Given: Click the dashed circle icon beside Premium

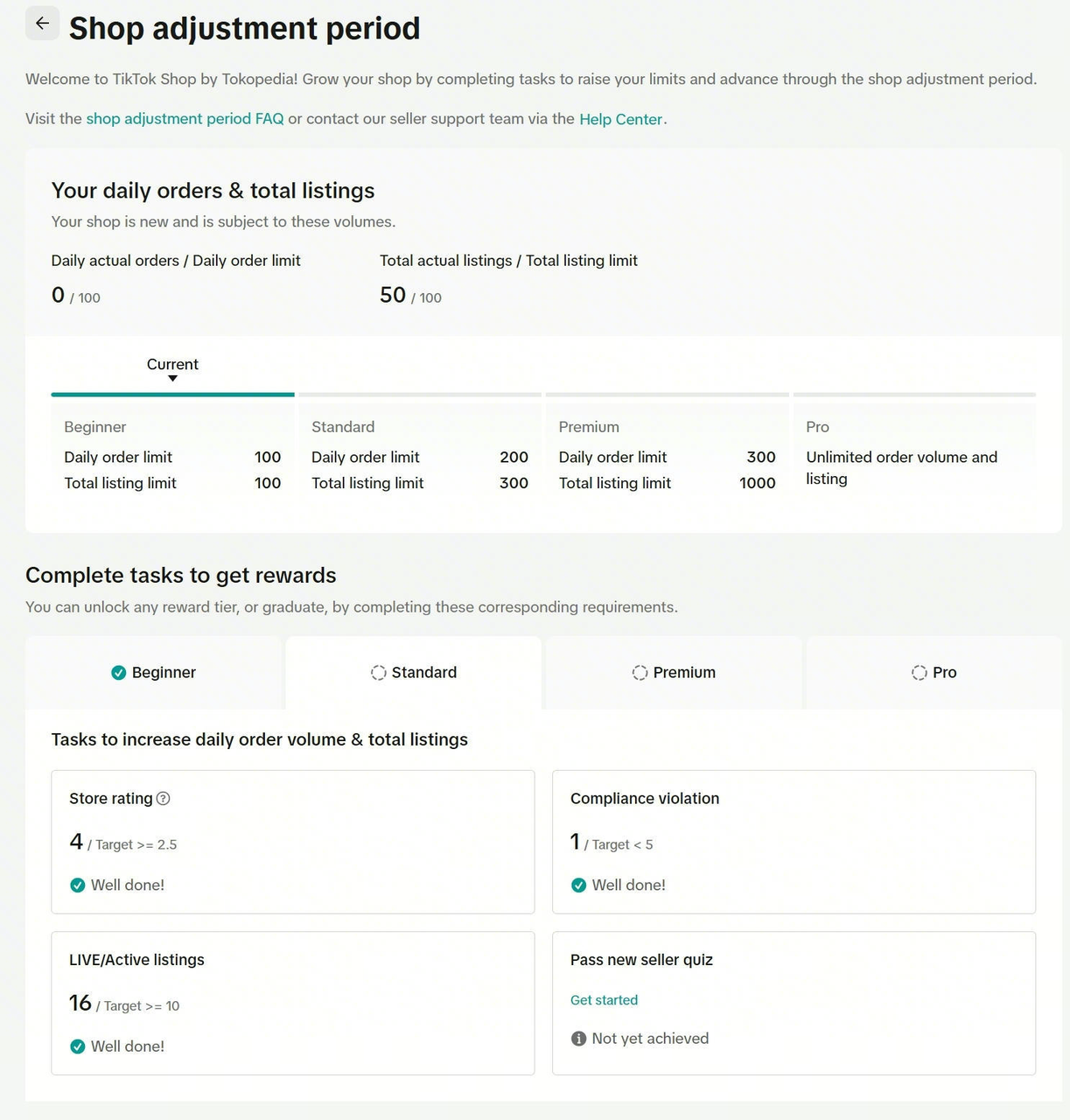Looking at the screenshot, I should click(x=640, y=672).
